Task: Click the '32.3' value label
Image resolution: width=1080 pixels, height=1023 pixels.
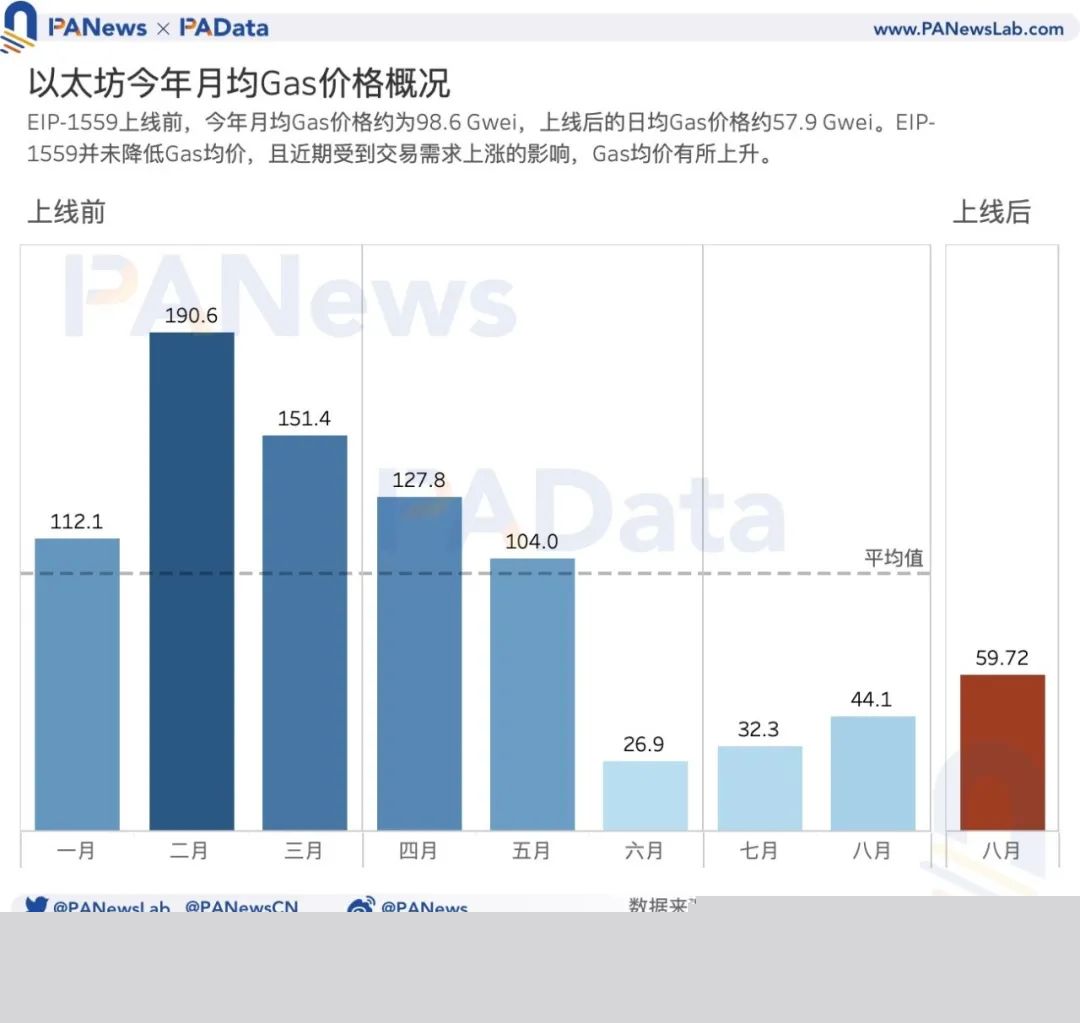Action: point(758,729)
